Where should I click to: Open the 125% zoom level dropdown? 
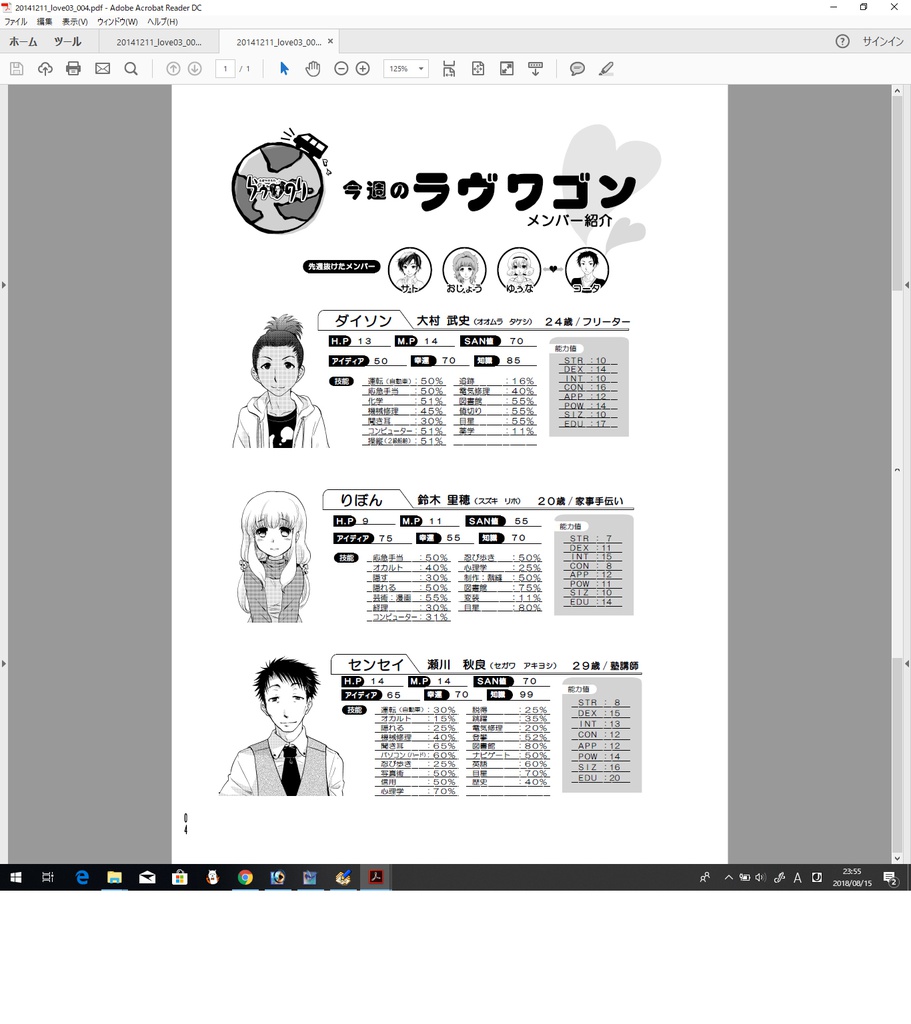406,69
